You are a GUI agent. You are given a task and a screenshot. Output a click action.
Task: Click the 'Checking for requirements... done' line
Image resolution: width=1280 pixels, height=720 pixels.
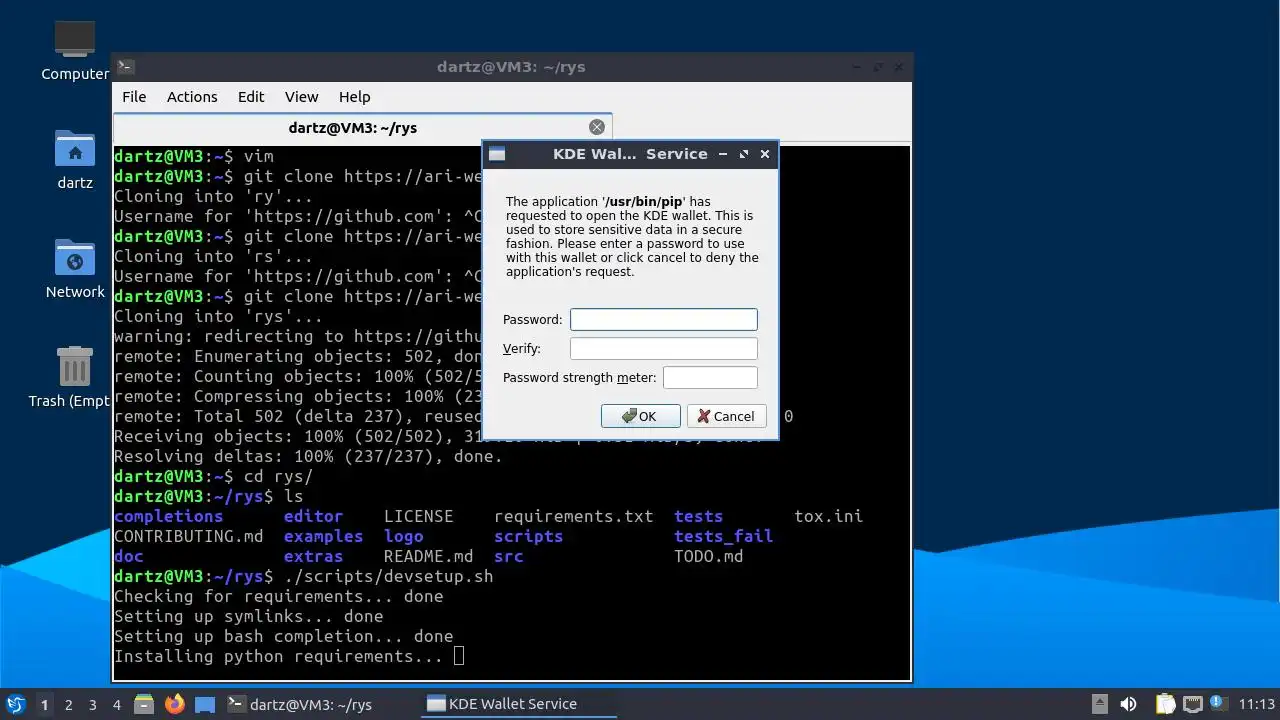click(279, 596)
